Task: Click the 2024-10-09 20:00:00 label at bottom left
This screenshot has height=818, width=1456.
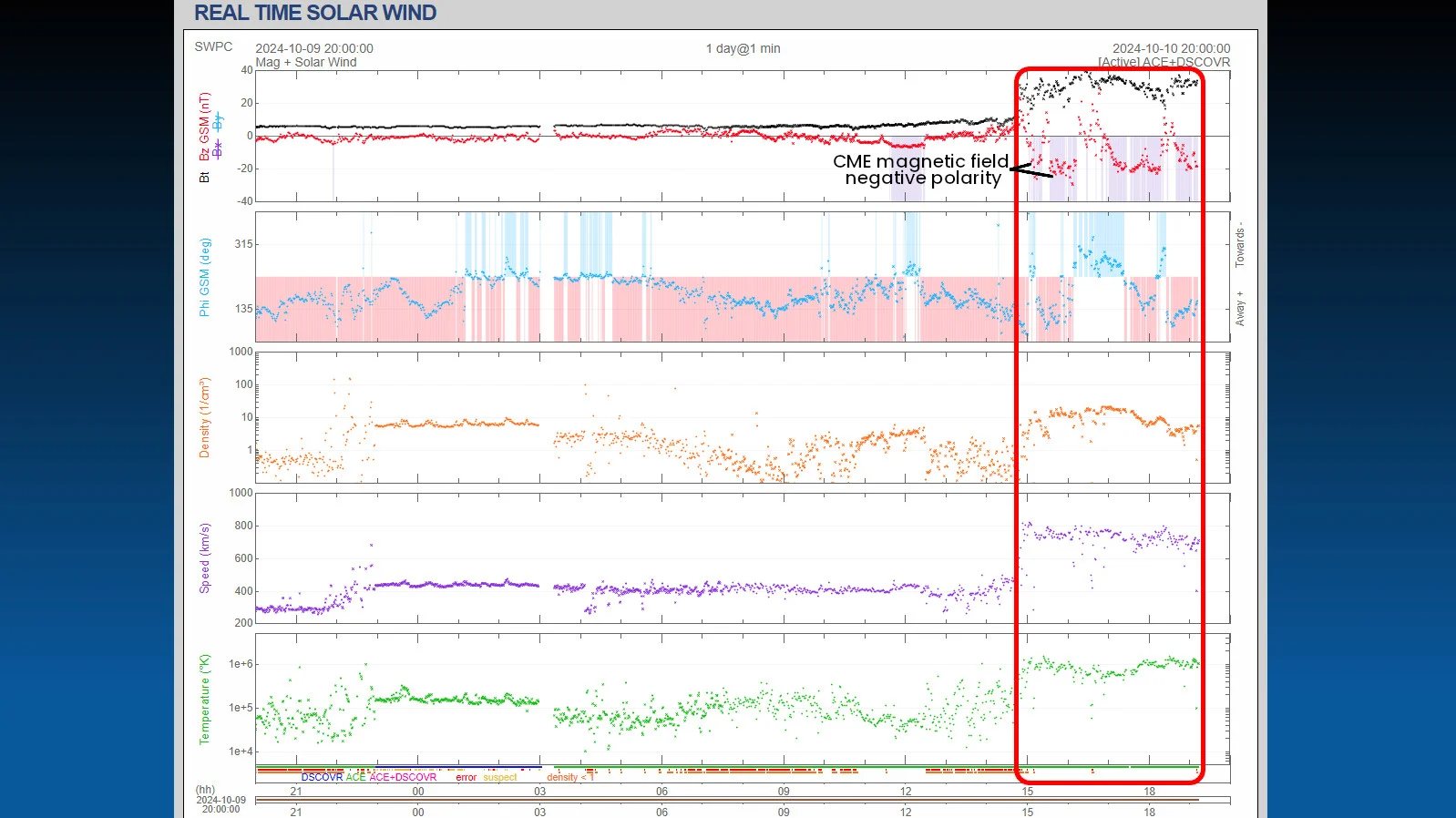Action: tap(221, 804)
